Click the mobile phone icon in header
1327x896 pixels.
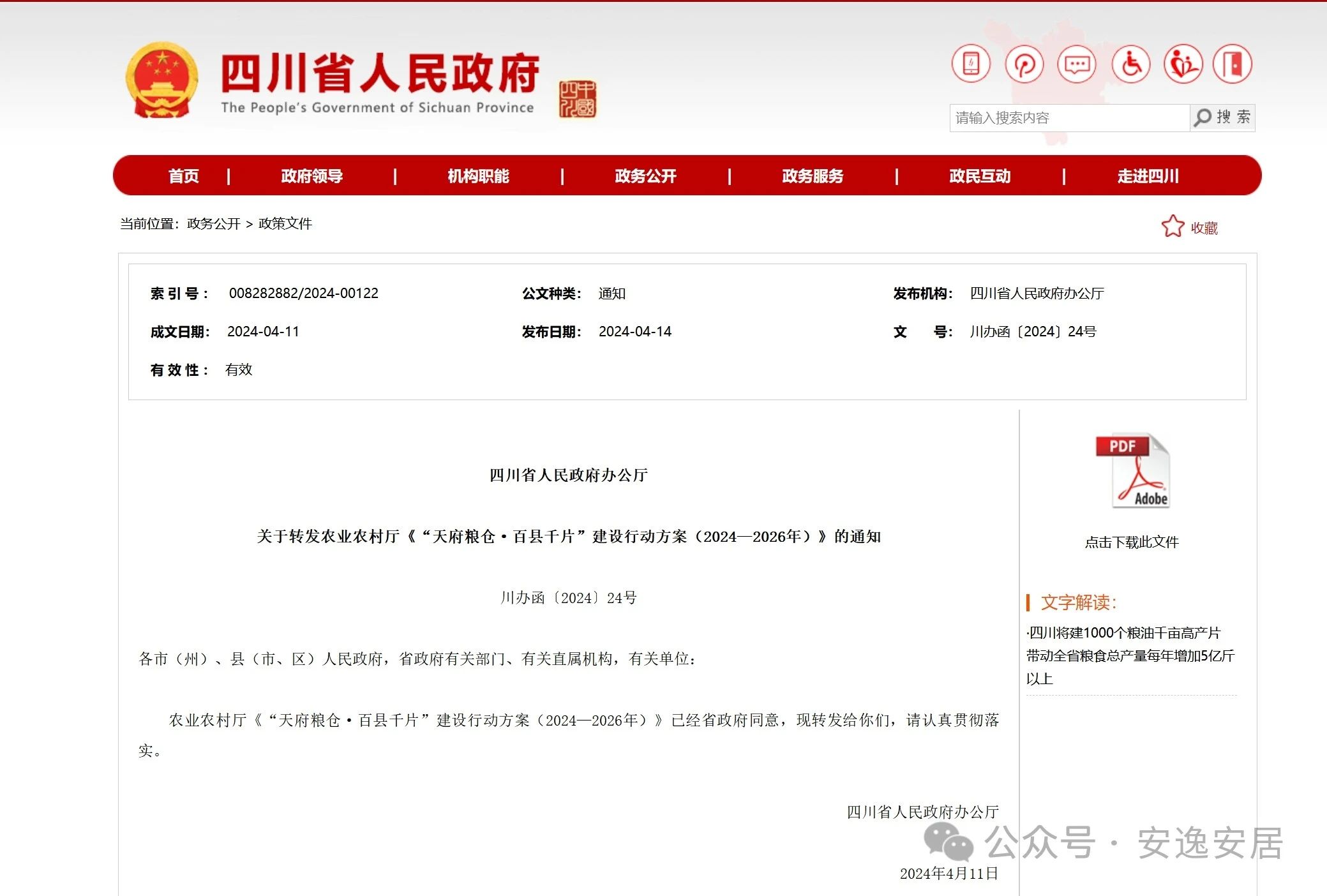click(970, 64)
